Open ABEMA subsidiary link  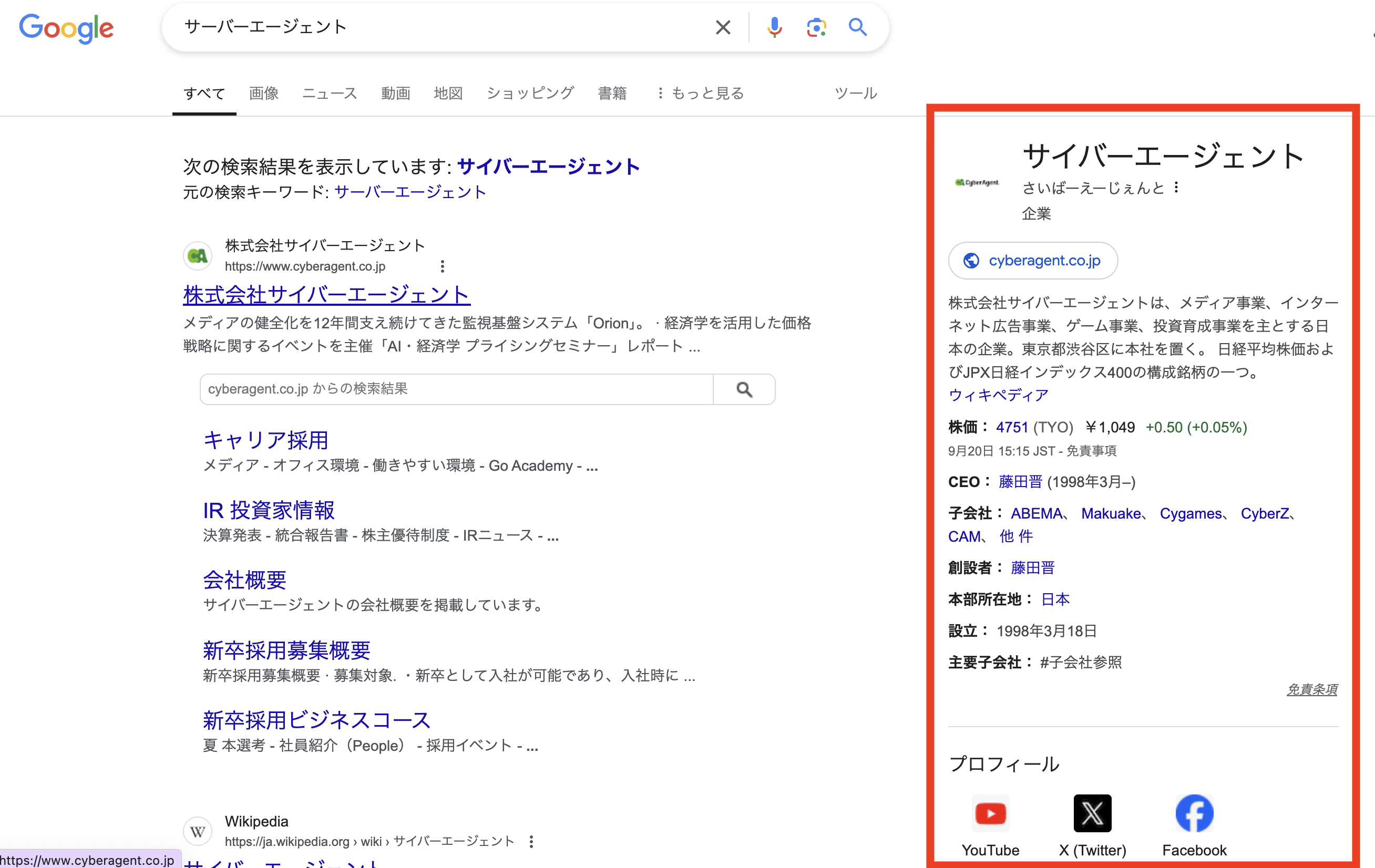click(1037, 514)
